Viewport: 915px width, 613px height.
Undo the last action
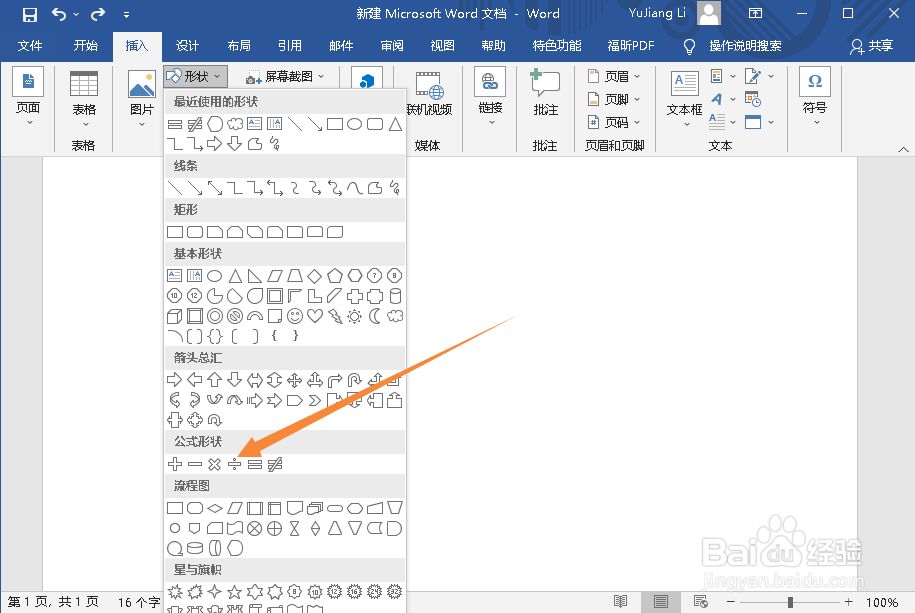click(x=59, y=14)
